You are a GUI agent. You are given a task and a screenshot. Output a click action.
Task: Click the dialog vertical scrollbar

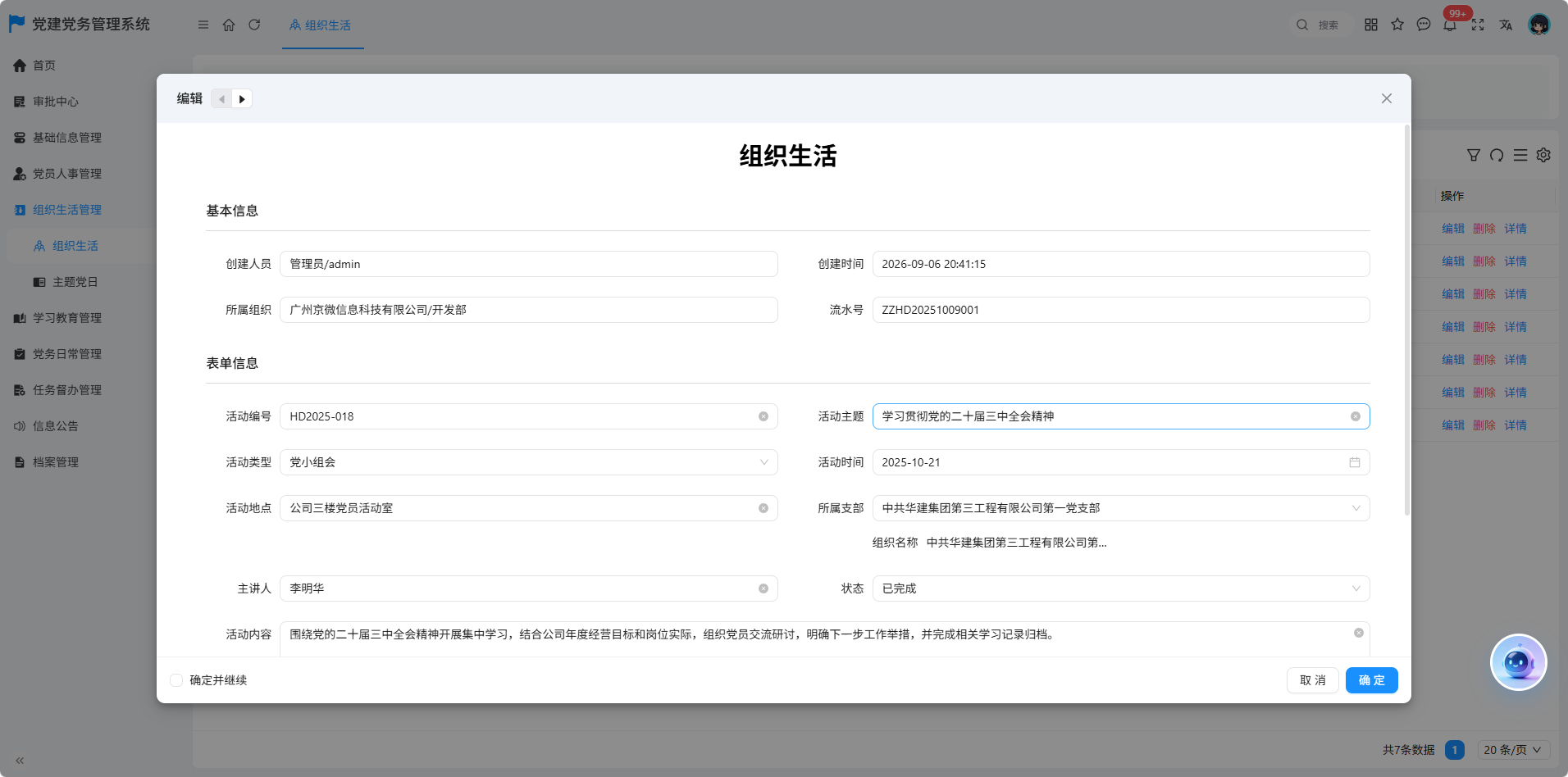(x=1407, y=320)
